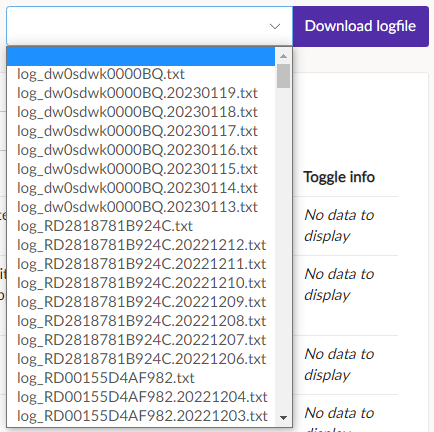Pick log_RD2818781B924C.20221210.txt

pos(141,283)
